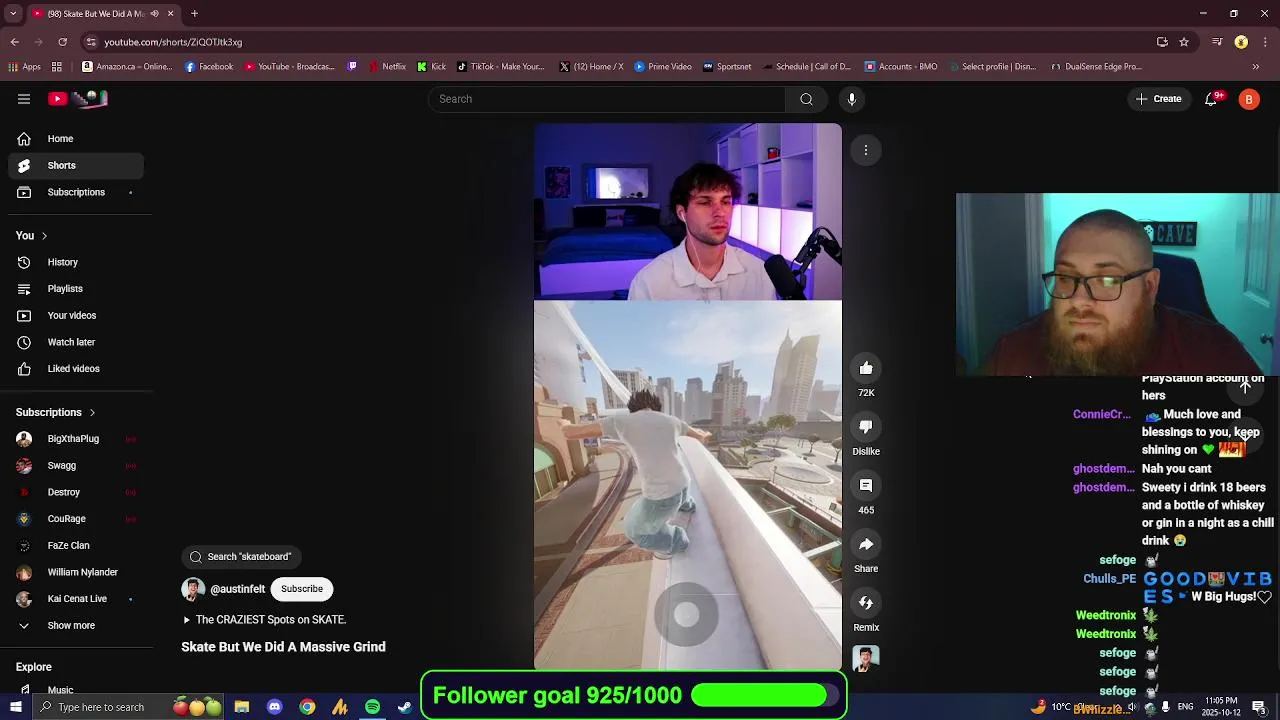Open the Home sidebar item
1280x720 pixels.
(x=76, y=139)
